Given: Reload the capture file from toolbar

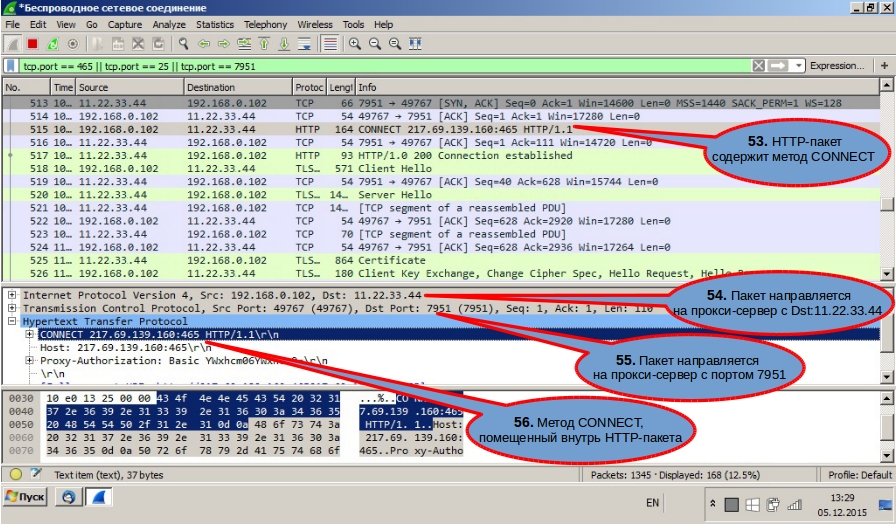Looking at the screenshot, I should (x=158, y=44).
